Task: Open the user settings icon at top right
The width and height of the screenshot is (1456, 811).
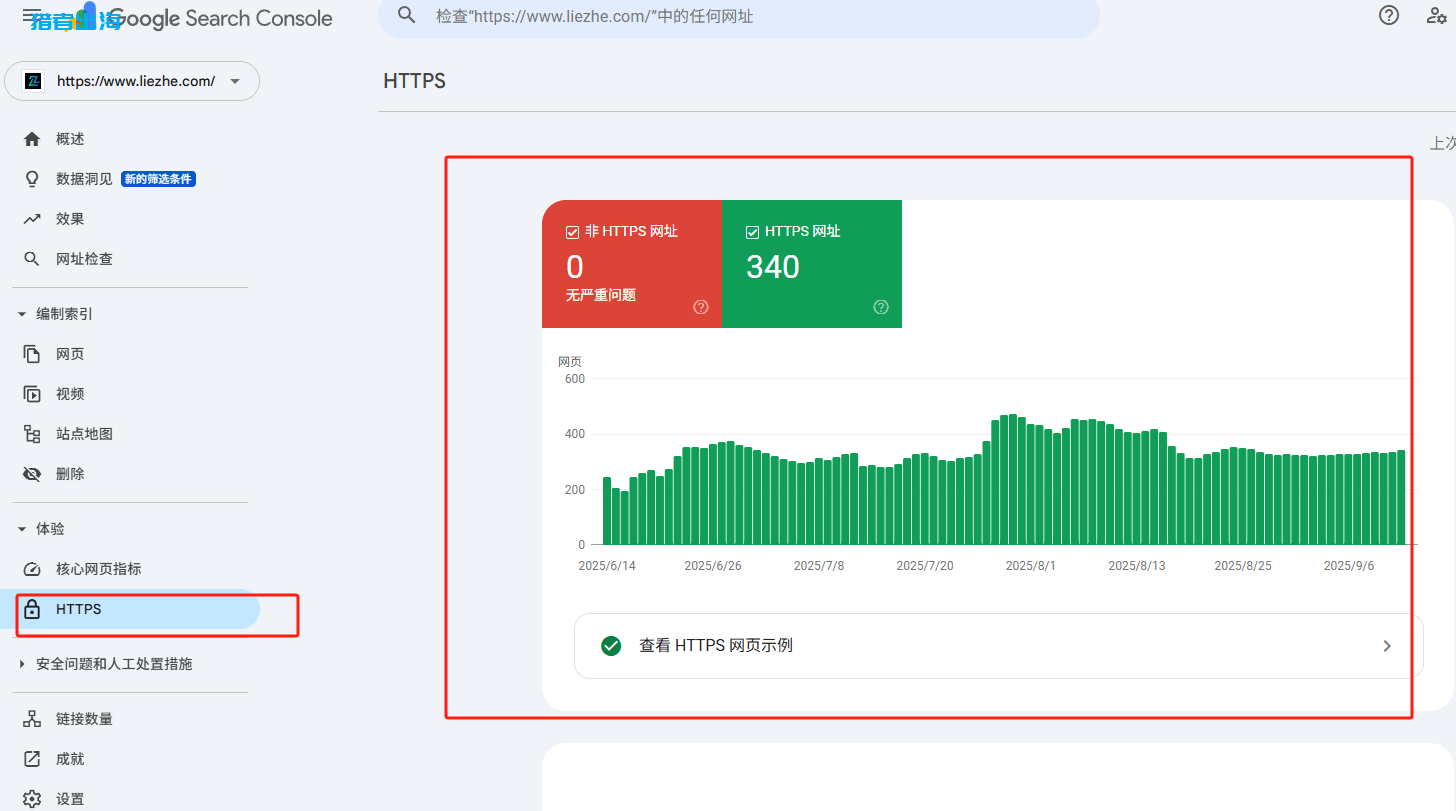Action: pos(1436,15)
